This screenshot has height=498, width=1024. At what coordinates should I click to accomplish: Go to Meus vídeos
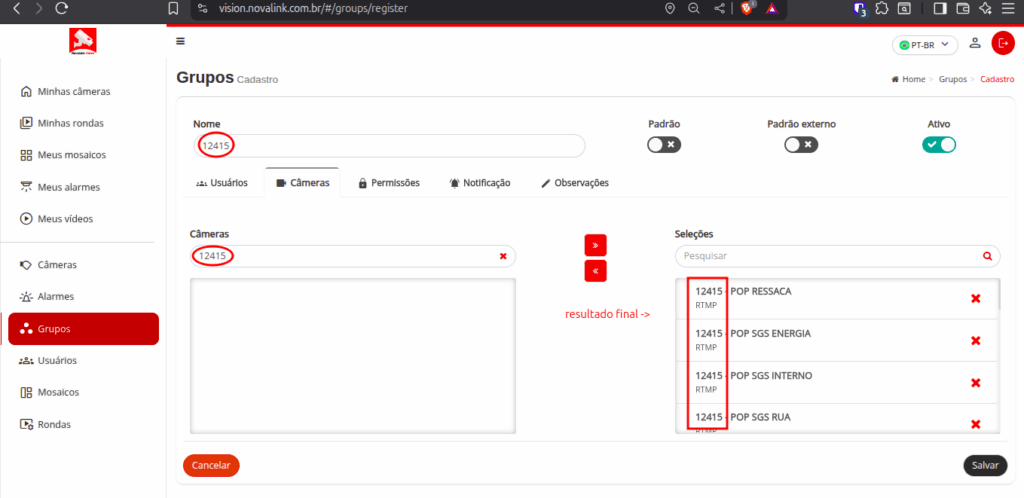pos(83,218)
